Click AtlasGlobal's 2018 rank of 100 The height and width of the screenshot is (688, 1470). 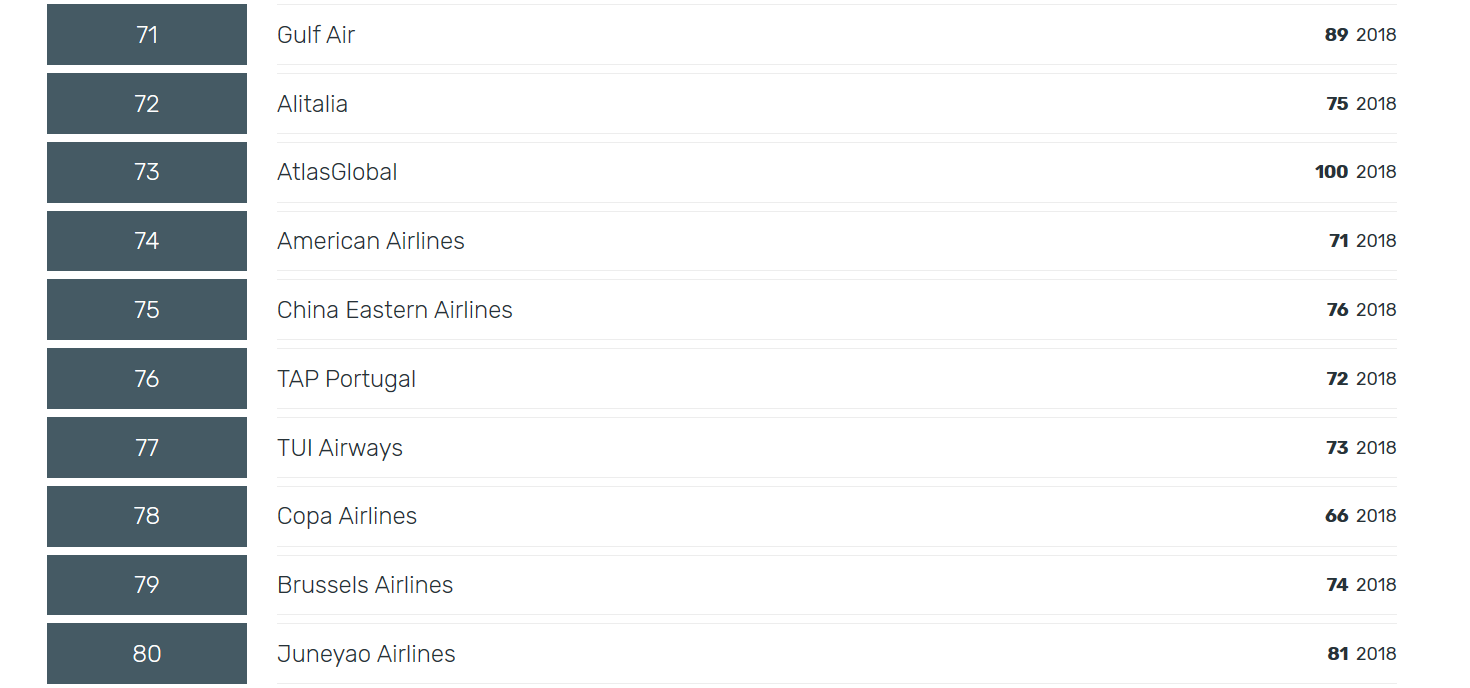(1332, 172)
